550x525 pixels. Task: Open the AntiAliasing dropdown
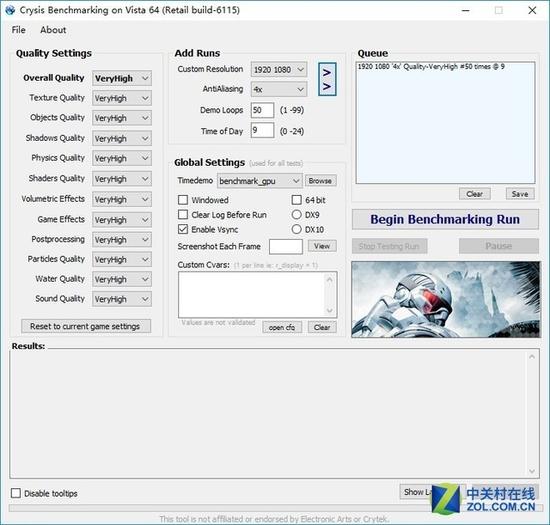pos(279,89)
